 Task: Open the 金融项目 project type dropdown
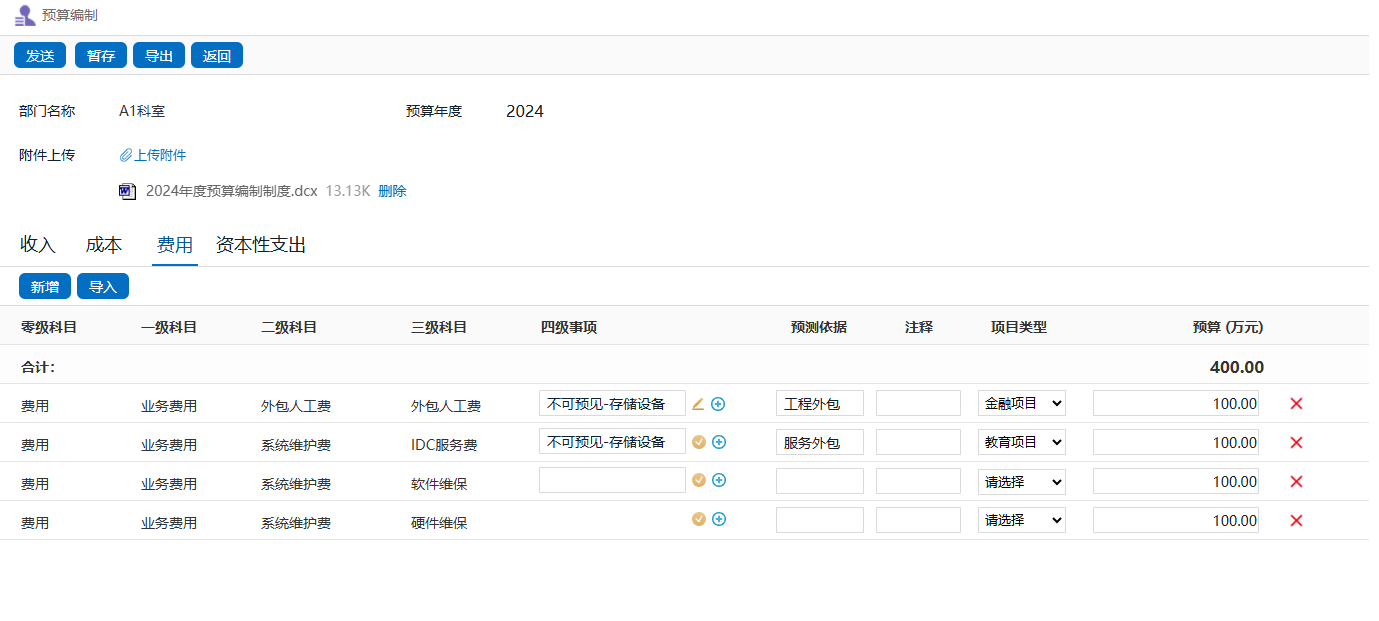1021,403
